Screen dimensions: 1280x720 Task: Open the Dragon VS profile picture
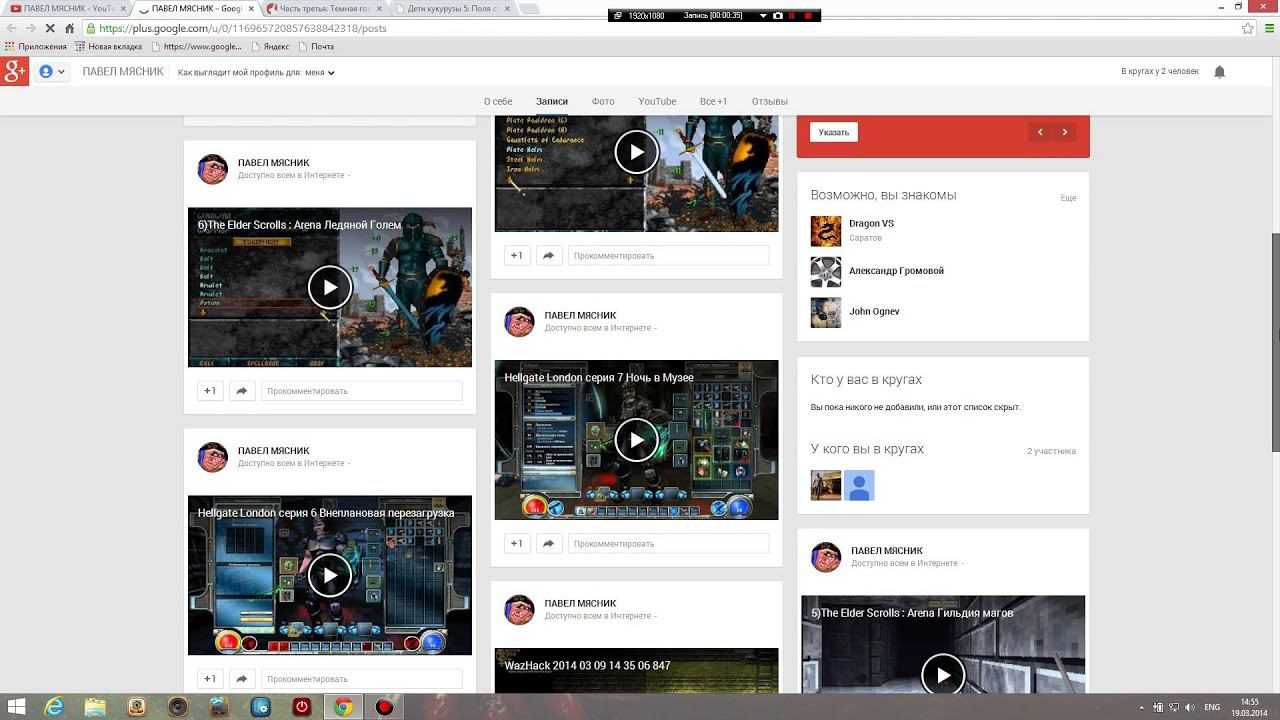coord(826,231)
